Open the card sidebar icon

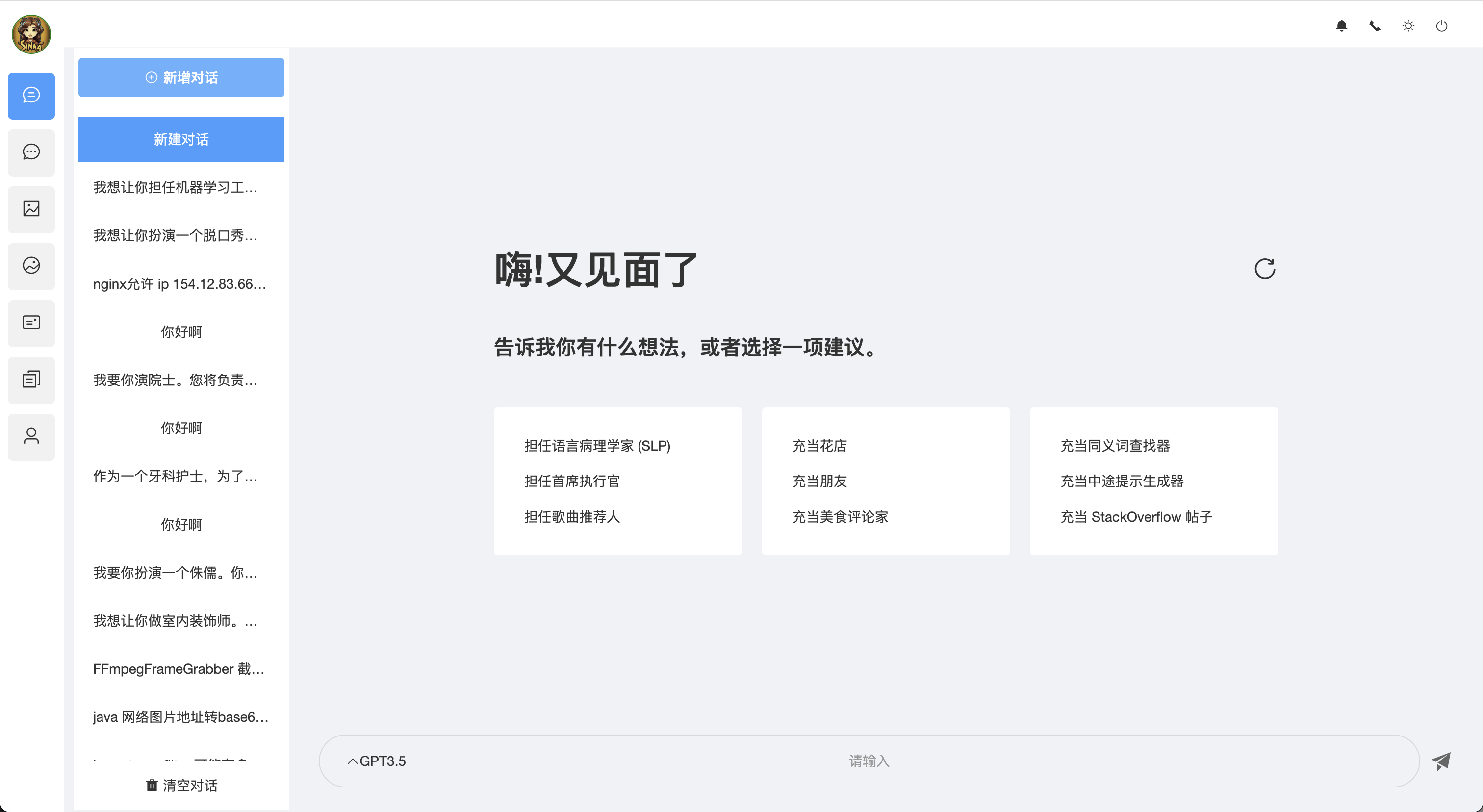[31, 323]
